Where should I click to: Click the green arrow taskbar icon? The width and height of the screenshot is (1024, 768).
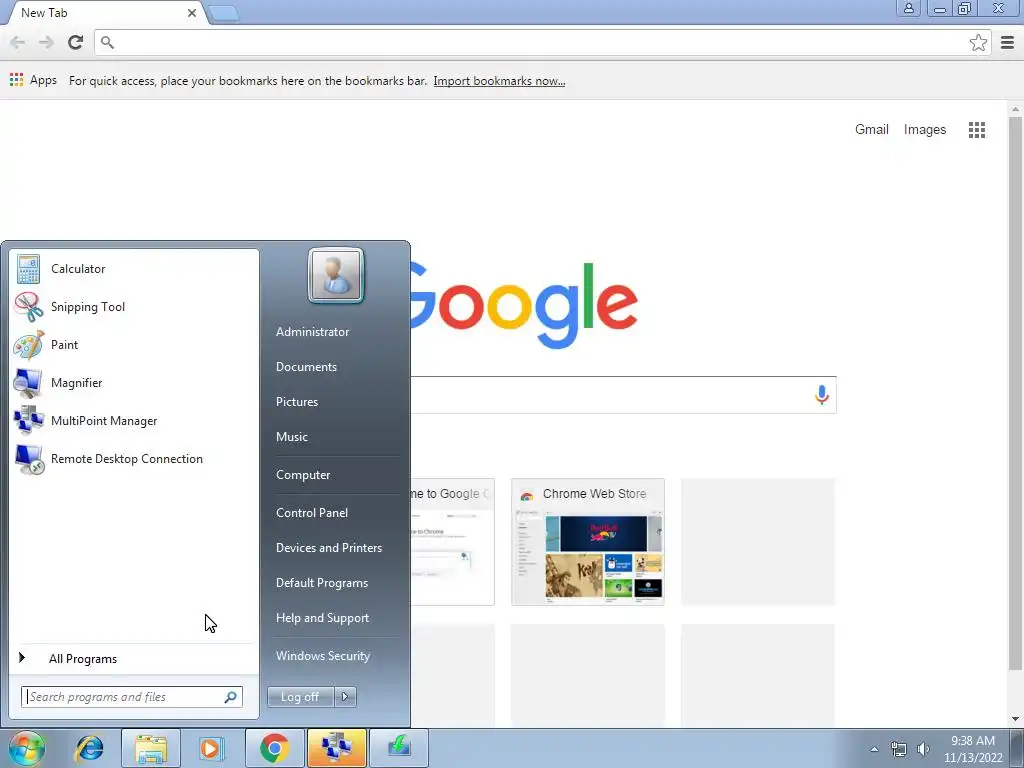398,748
